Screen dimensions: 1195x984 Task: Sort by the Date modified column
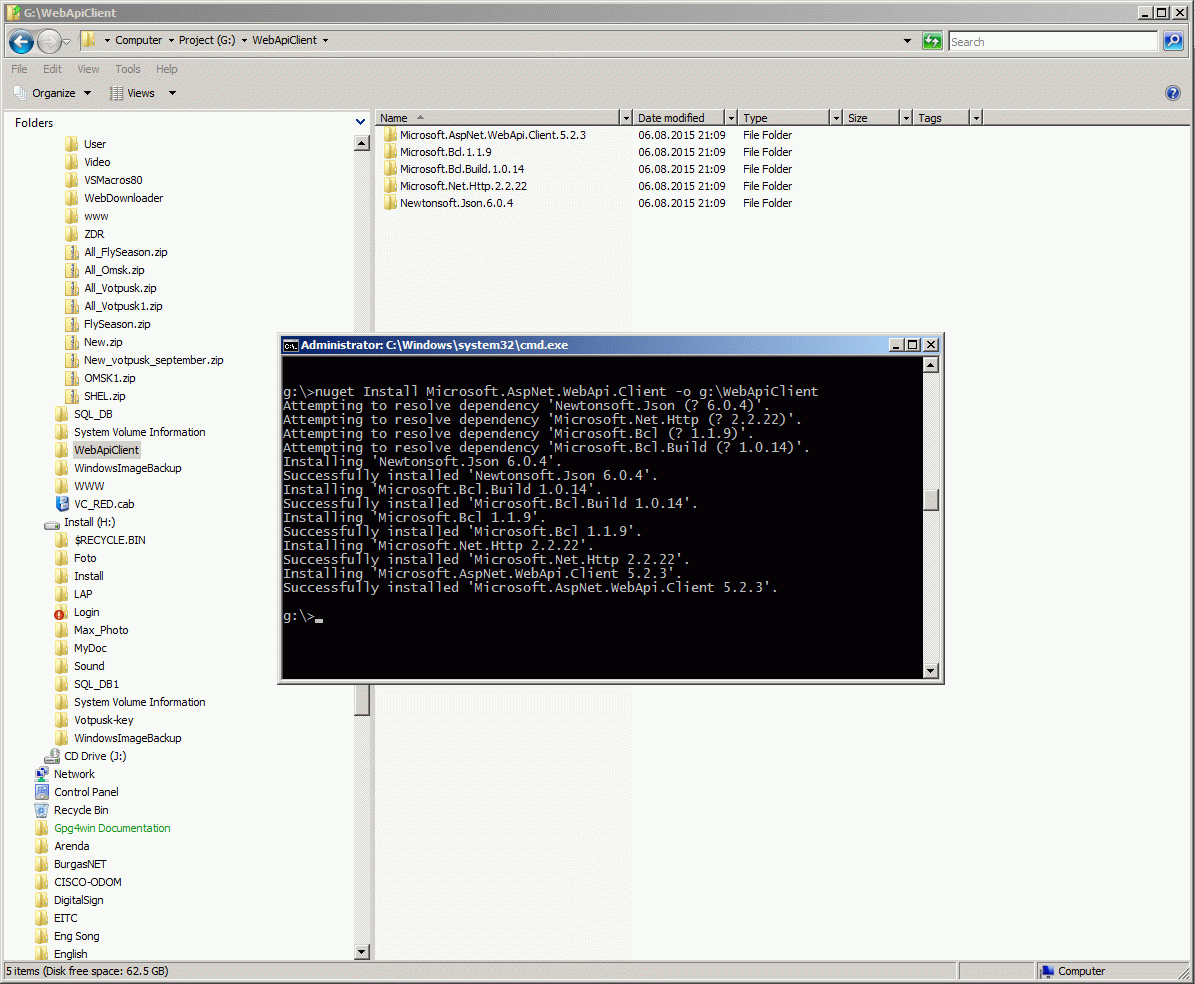pyautogui.click(x=678, y=117)
